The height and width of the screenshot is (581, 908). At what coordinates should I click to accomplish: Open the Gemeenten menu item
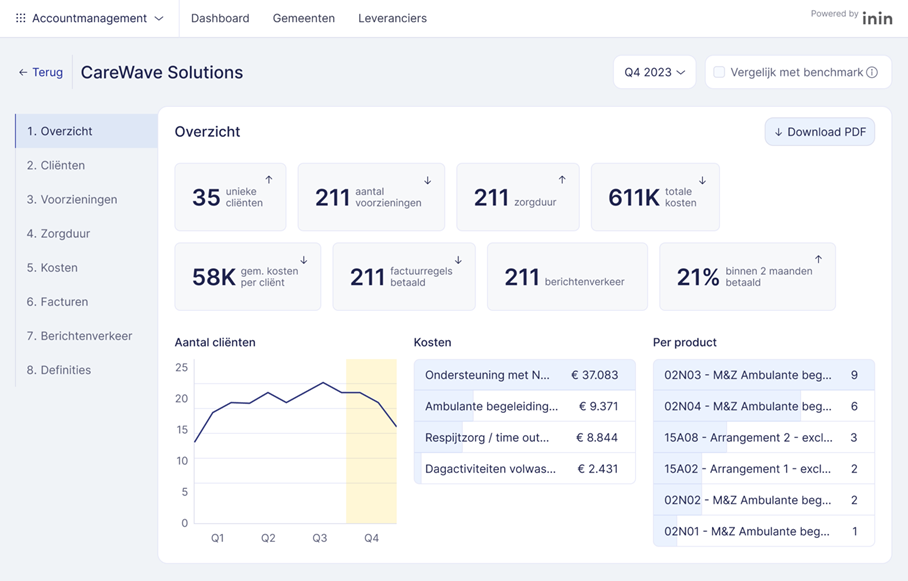304,18
